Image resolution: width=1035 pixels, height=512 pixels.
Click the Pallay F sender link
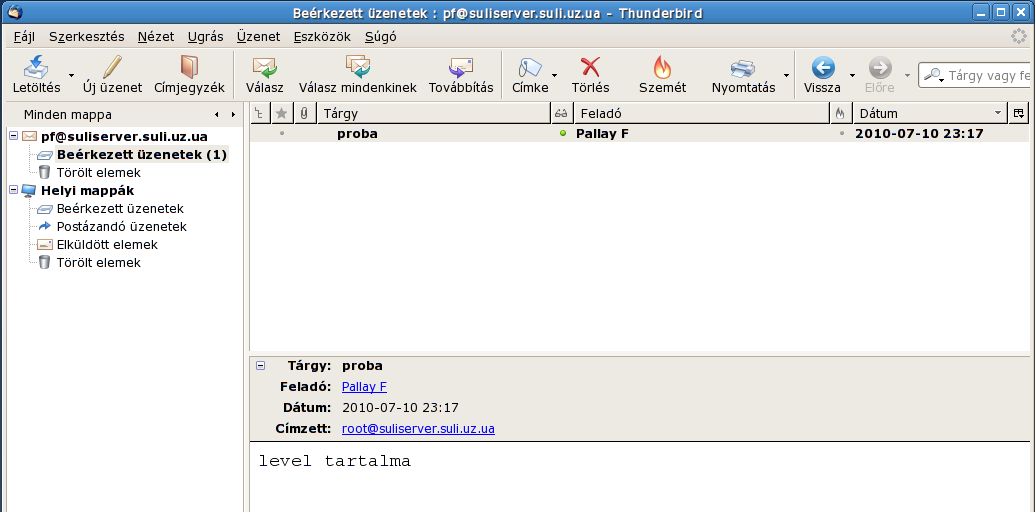(x=364, y=387)
